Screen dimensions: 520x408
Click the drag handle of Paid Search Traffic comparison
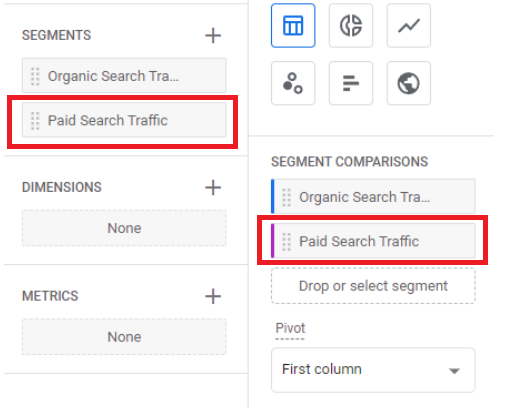coord(287,241)
